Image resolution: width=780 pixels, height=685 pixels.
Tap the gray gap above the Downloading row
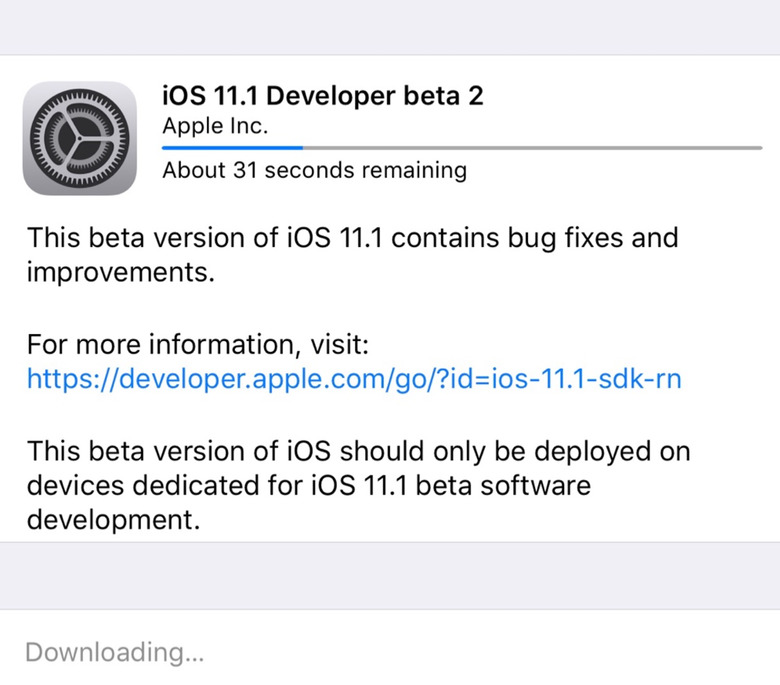pyautogui.click(x=390, y=575)
